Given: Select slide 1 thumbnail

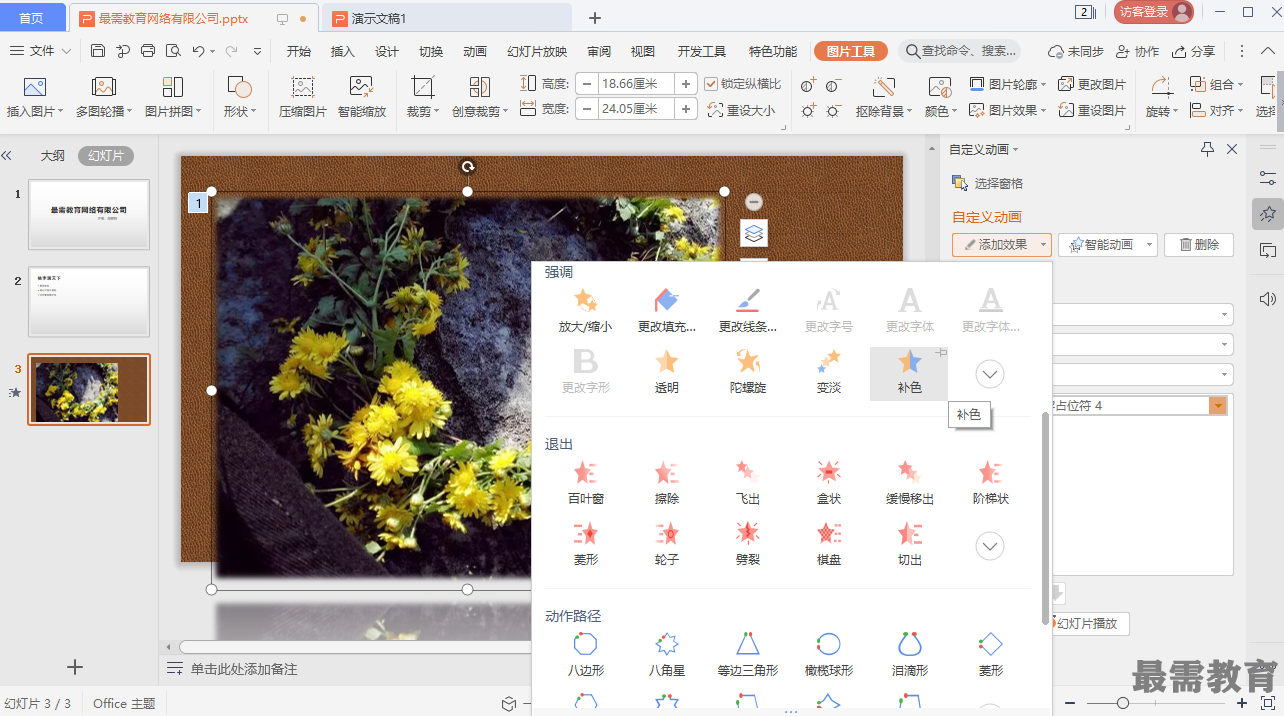Looking at the screenshot, I should tap(89, 215).
